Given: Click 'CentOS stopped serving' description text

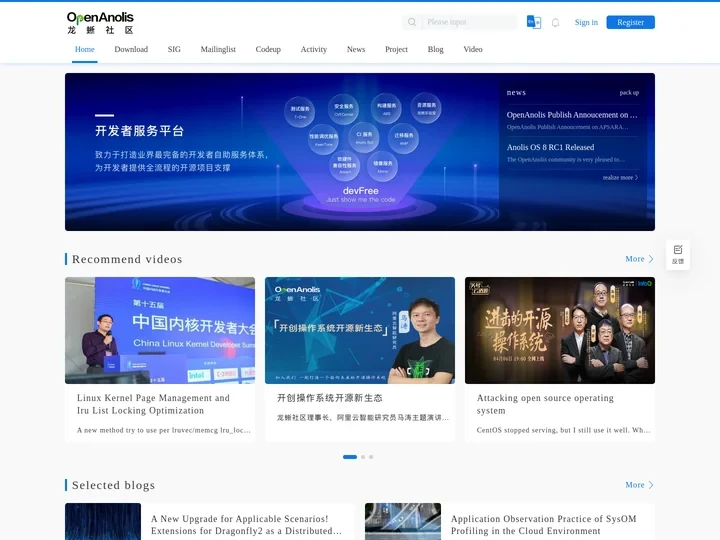Looking at the screenshot, I should coord(563,430).
